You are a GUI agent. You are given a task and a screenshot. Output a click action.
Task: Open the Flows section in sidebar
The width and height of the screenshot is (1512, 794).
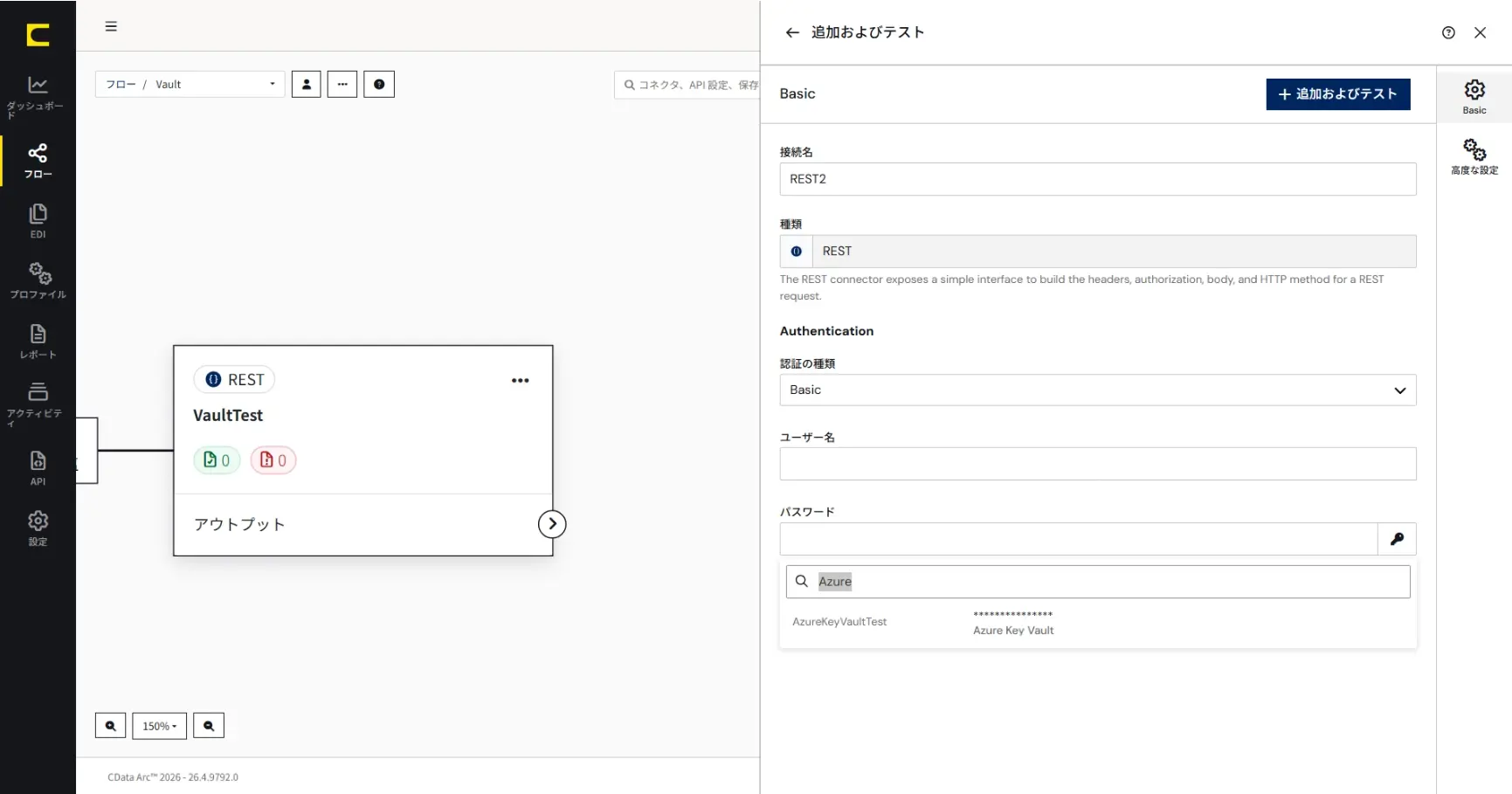coord(38,161)
